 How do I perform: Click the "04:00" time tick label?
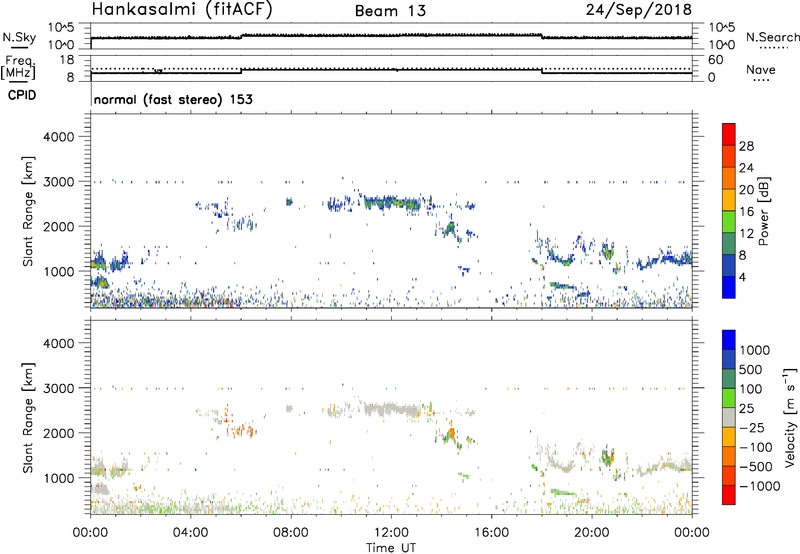[x=190, y=533]
